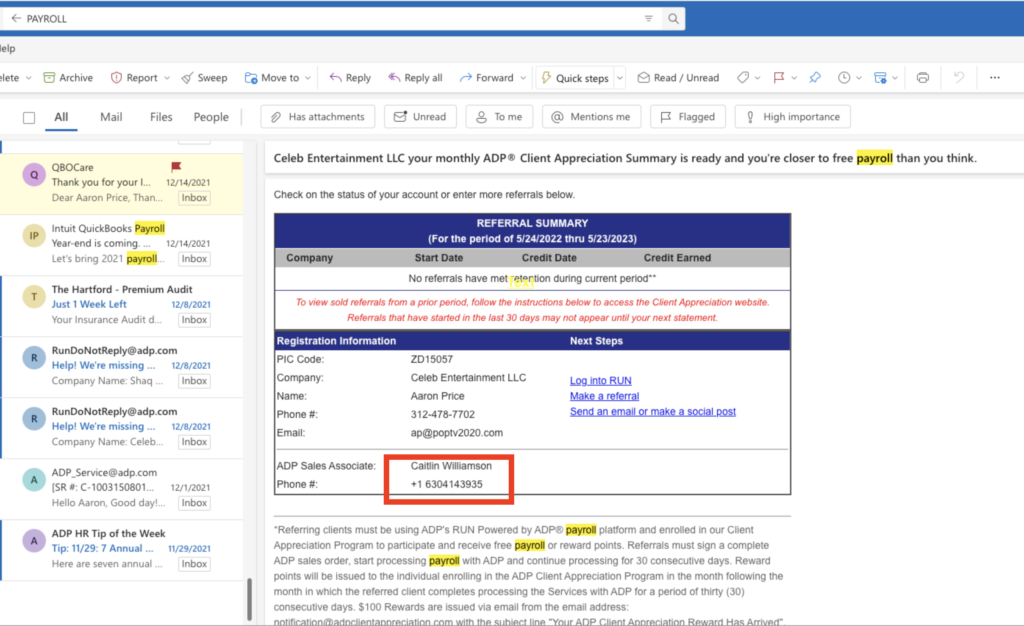Open the ADP_Service@adp.com email
Image resolution: width=1024 pixels, height=626 pixels.
pos(122,488)
